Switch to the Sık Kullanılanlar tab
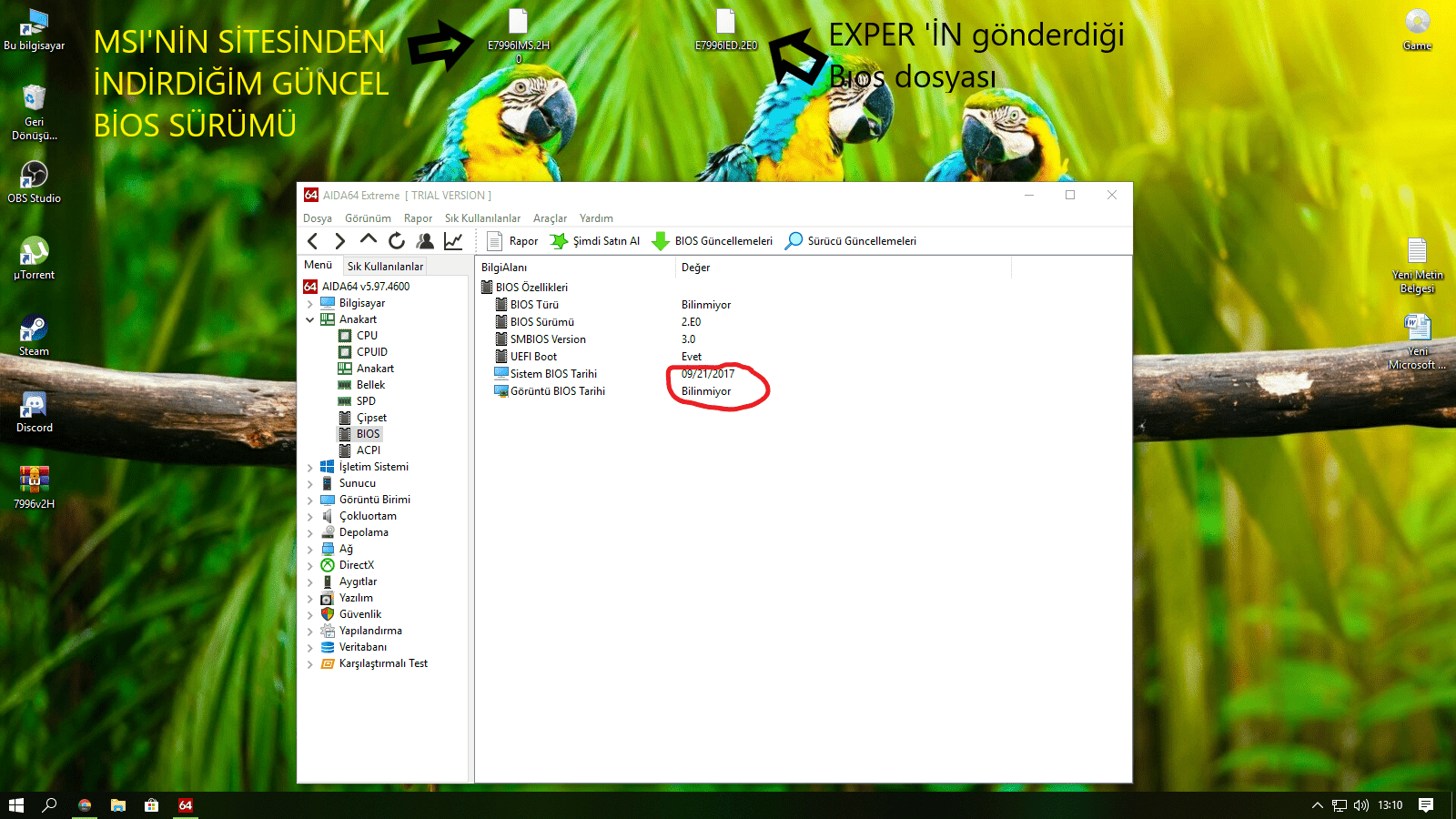1456x819 pixels. (385, 266)
